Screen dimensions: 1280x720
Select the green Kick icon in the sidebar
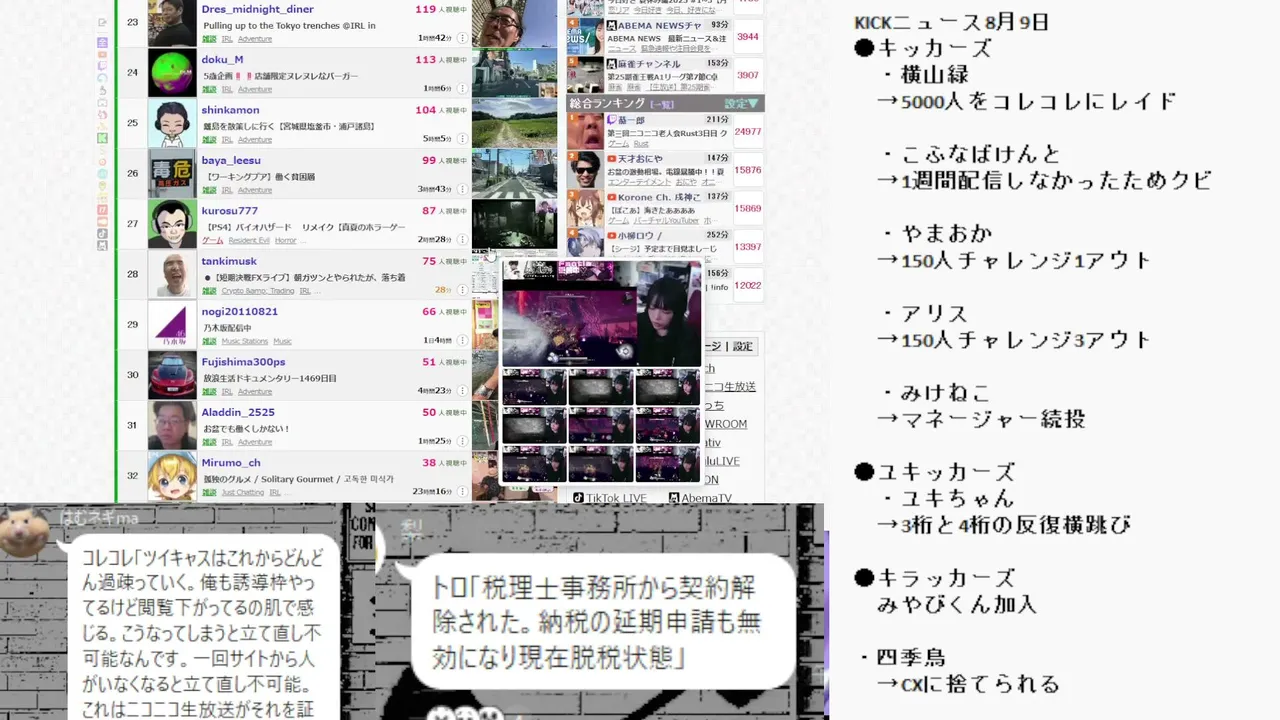click(102, 137)
